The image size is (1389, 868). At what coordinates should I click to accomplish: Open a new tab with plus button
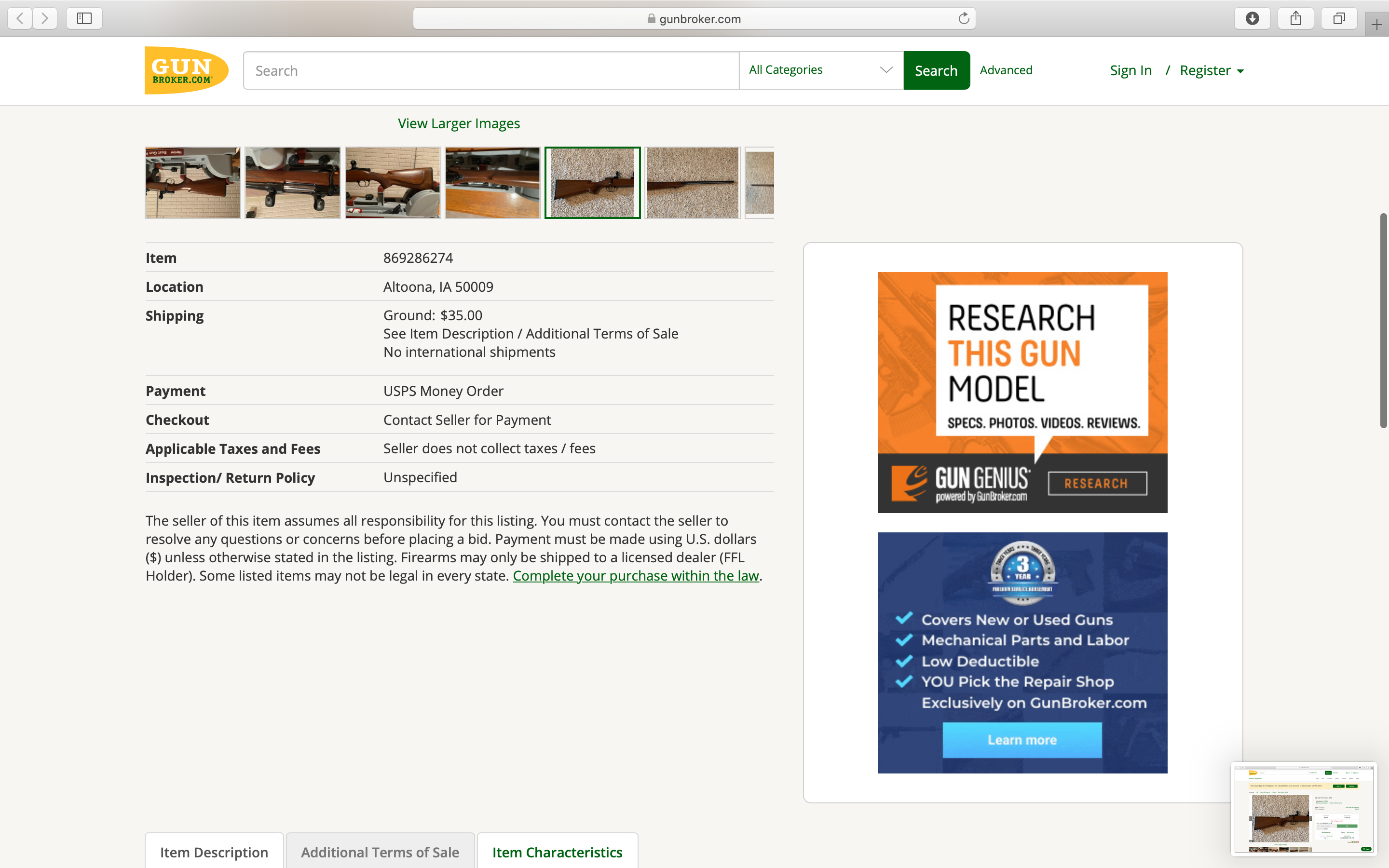coord(1376,24)
